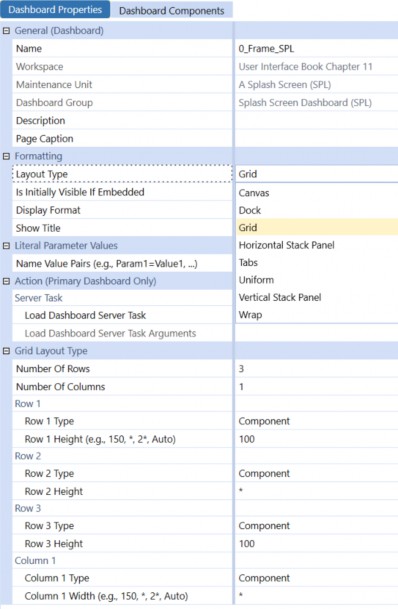Select the Name property label
This screenshot has height=609, width=398.
pos(29,49)
